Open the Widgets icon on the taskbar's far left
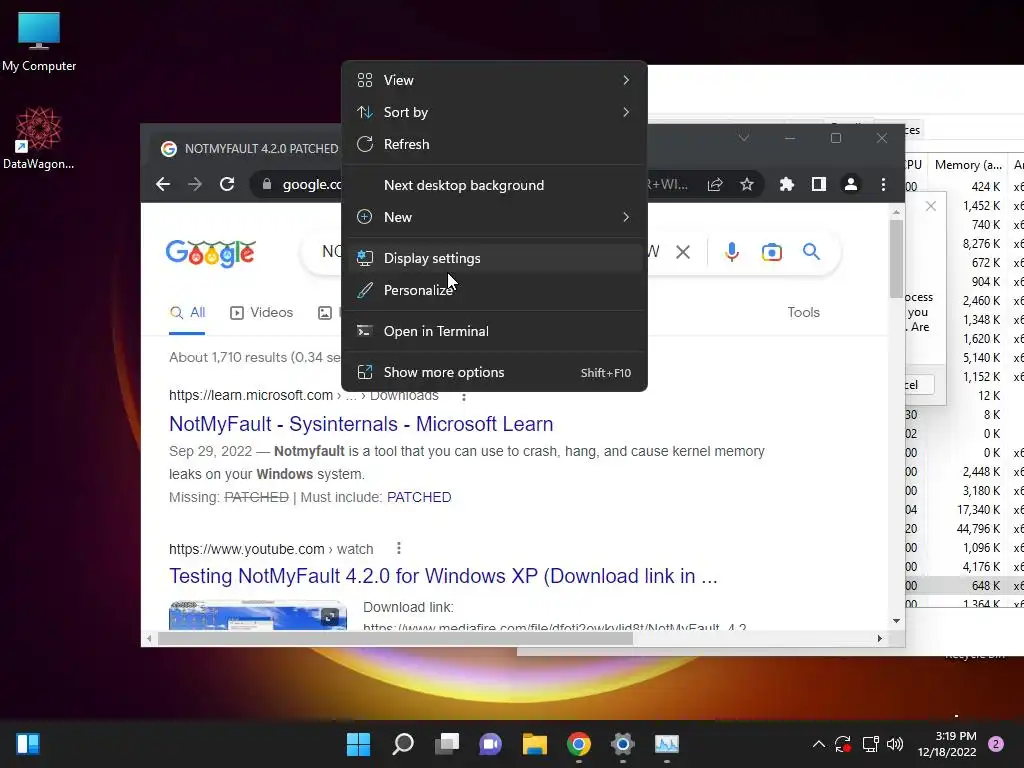This screenshot has height=768, width=1024. [28, 744]
